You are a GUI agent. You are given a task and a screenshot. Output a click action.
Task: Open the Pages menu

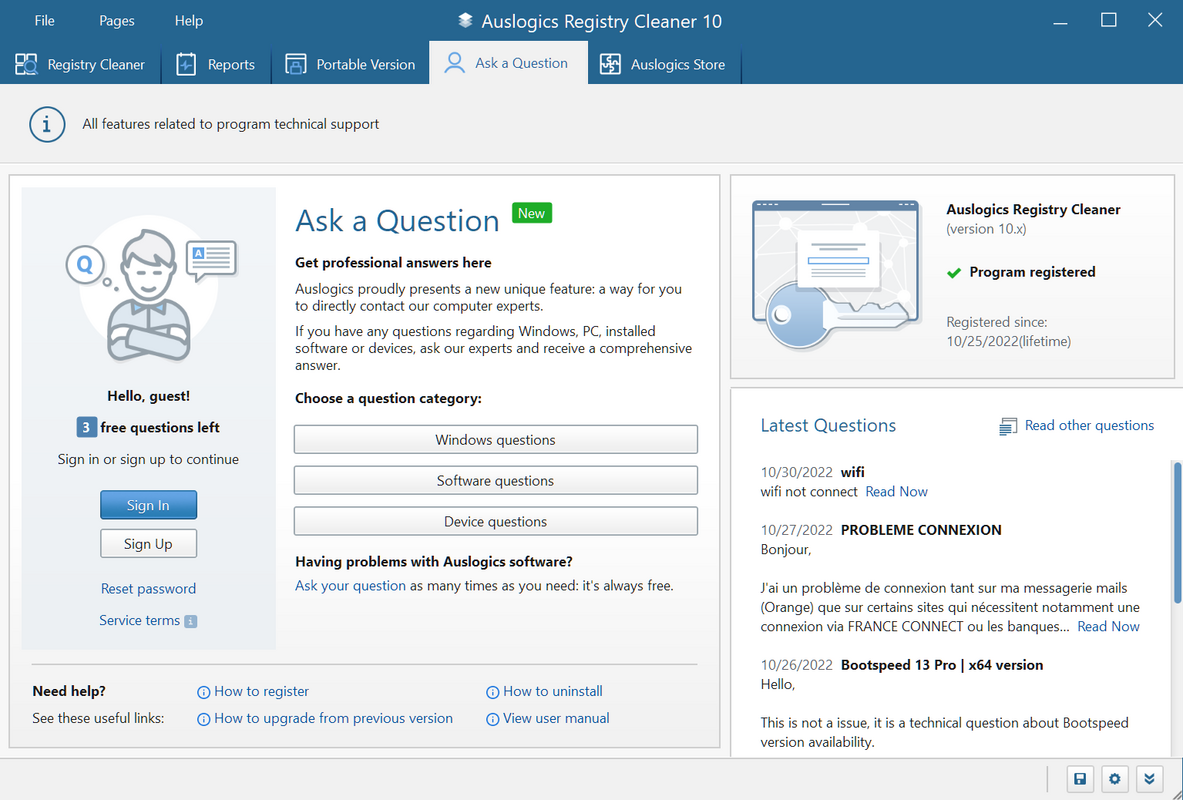[x=117, y=21]
